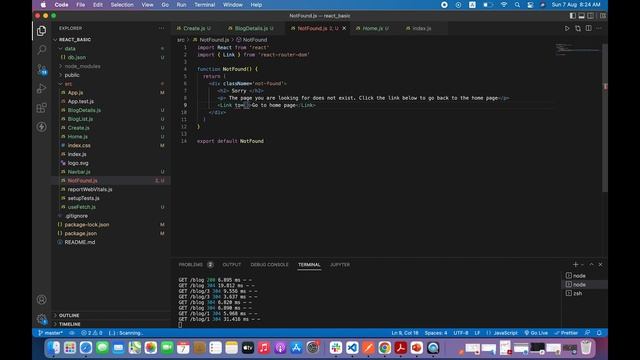Screen dimensions: 640x360
Task: Click the Open Changes icon in editor toolbar
Action: click(578, 28)
